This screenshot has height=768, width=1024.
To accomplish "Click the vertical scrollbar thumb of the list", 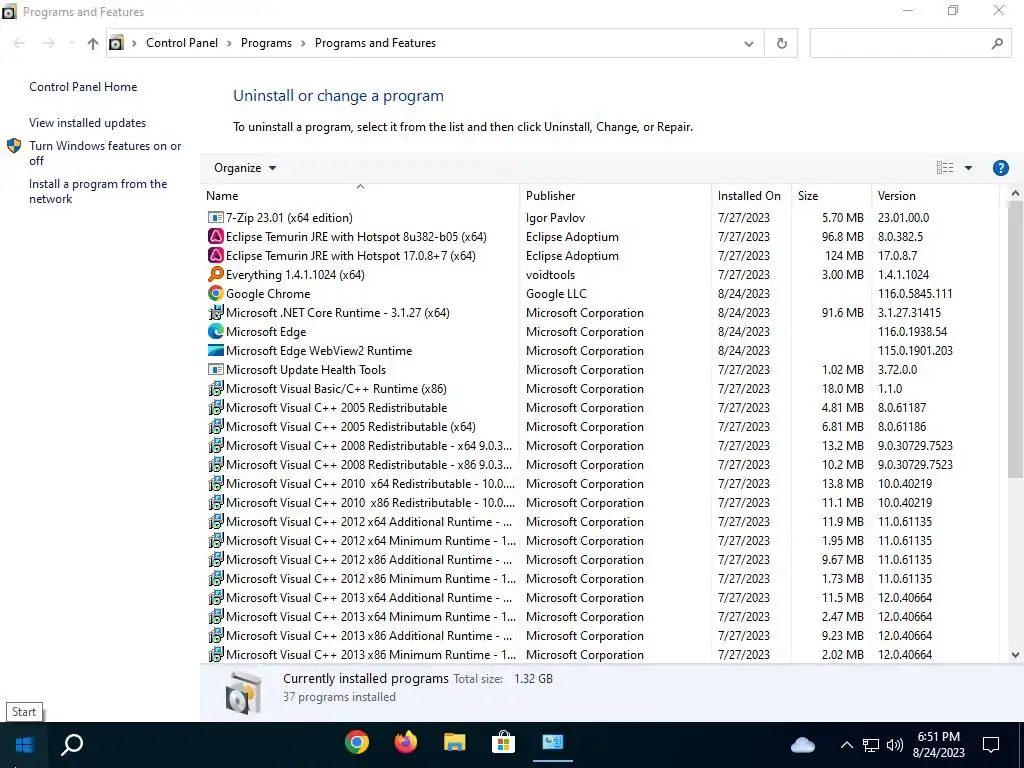I will [x=1015, y=340].
